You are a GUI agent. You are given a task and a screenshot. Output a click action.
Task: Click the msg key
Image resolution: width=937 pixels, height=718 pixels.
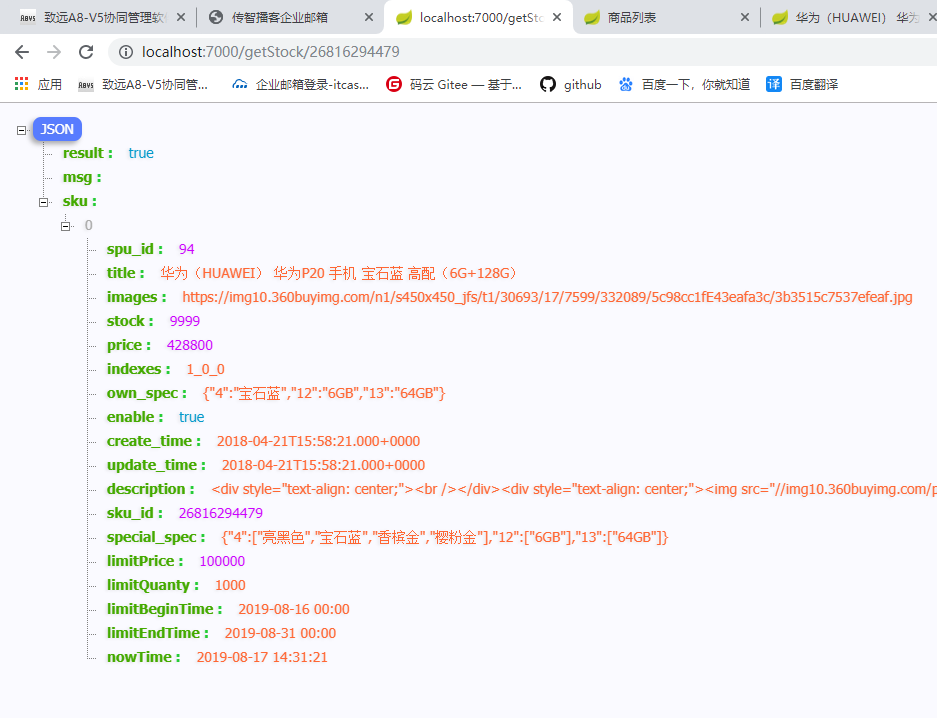tap(82, 177)
